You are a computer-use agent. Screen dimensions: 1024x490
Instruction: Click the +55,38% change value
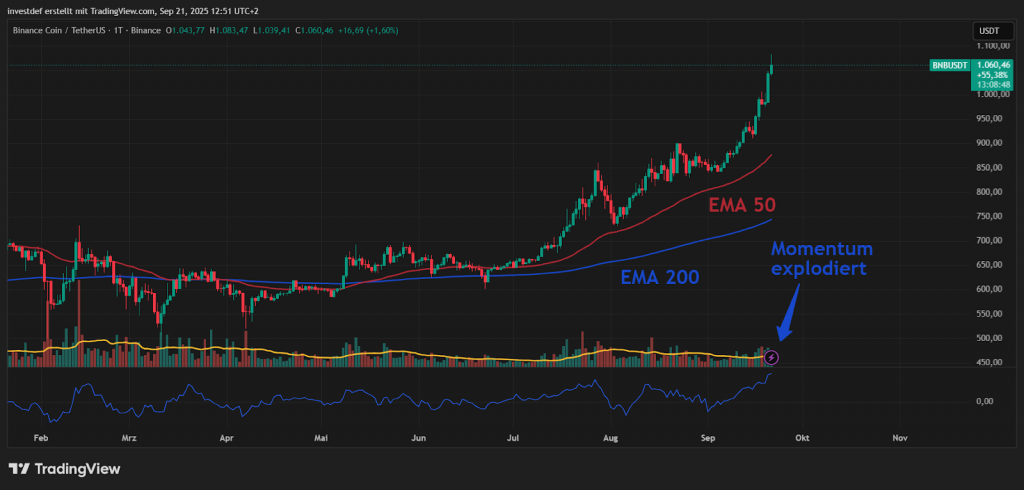(x=994, y=75)
